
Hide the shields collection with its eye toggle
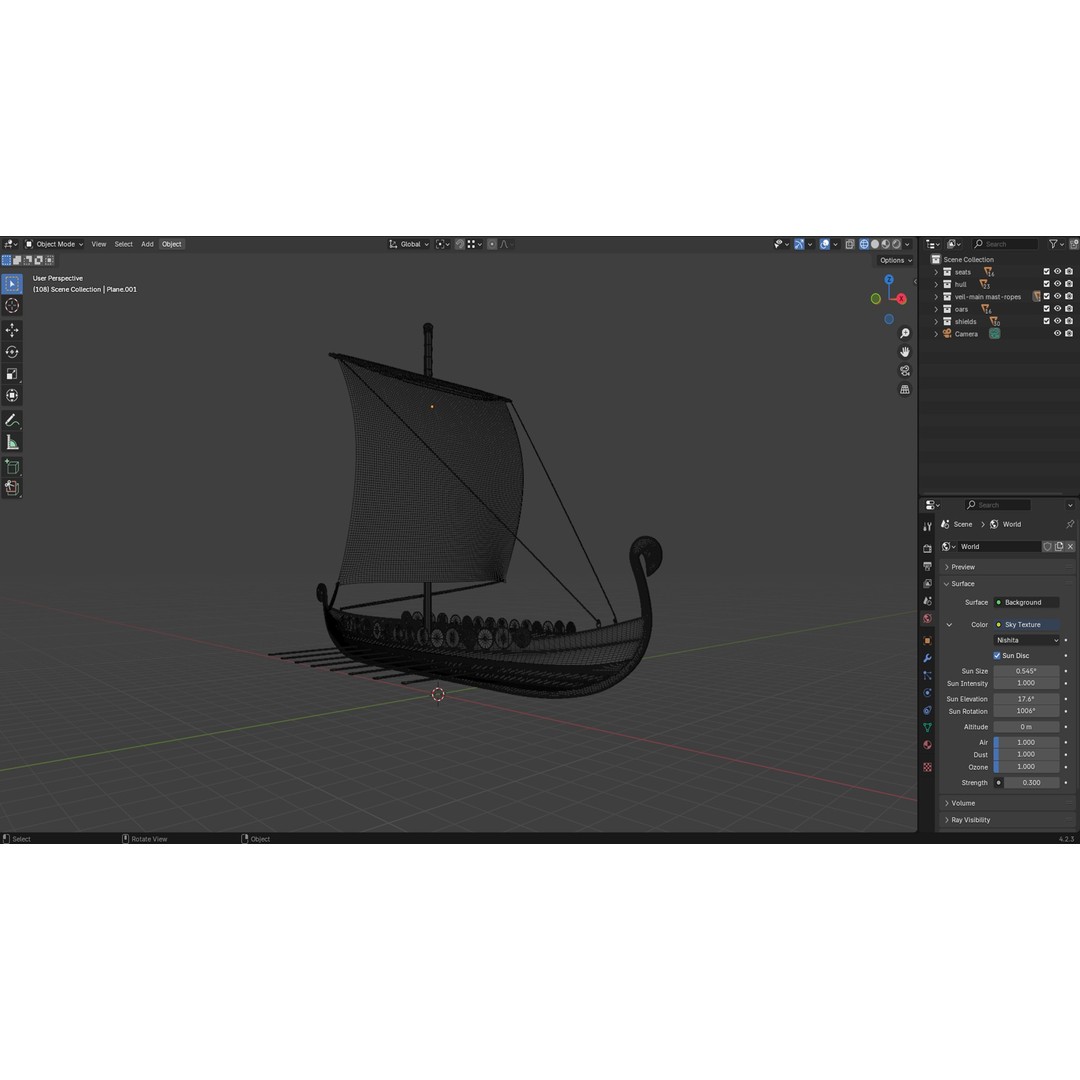1057,320
